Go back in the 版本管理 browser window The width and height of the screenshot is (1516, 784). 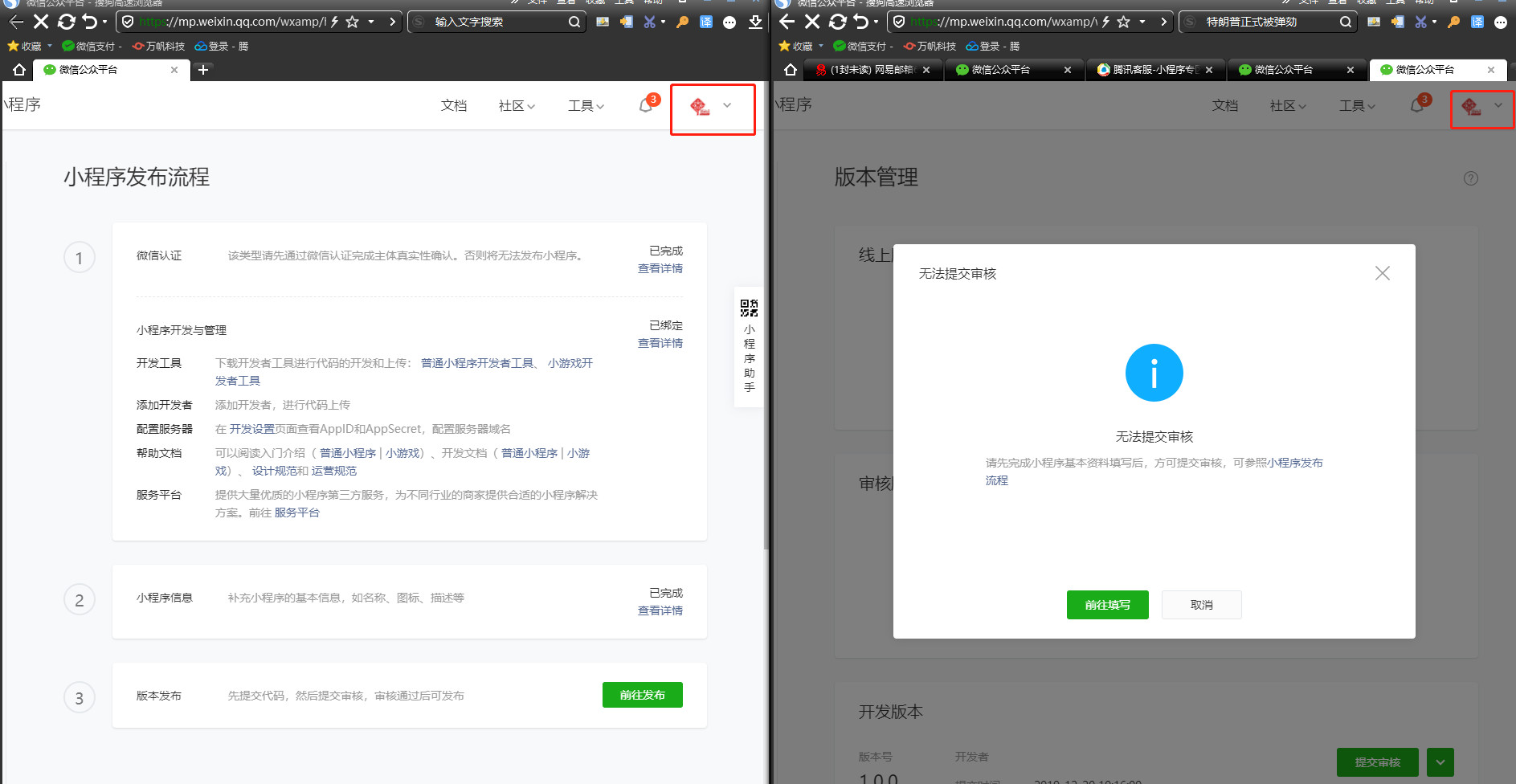(787, 22)
